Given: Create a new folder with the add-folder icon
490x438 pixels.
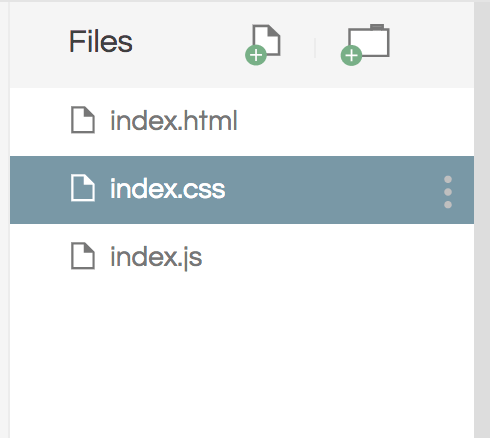Looking at the screenshot, I should pos(365,44).
